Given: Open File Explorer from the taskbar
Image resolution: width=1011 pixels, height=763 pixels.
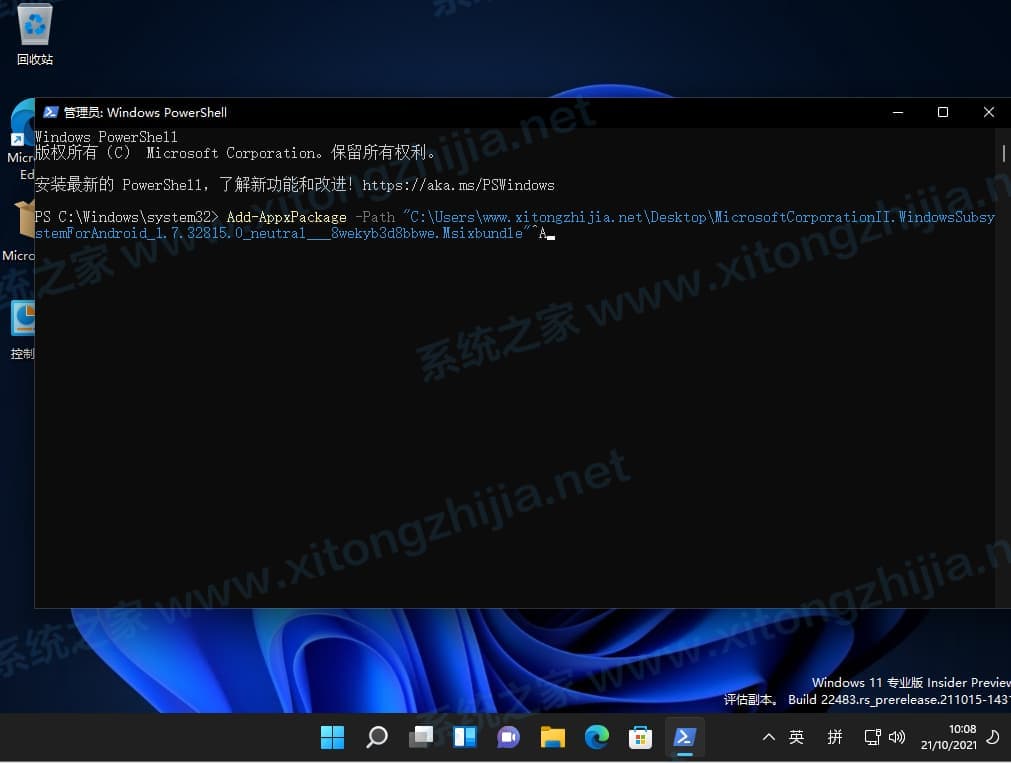Looking at the screenshot, I should (552, 737).
